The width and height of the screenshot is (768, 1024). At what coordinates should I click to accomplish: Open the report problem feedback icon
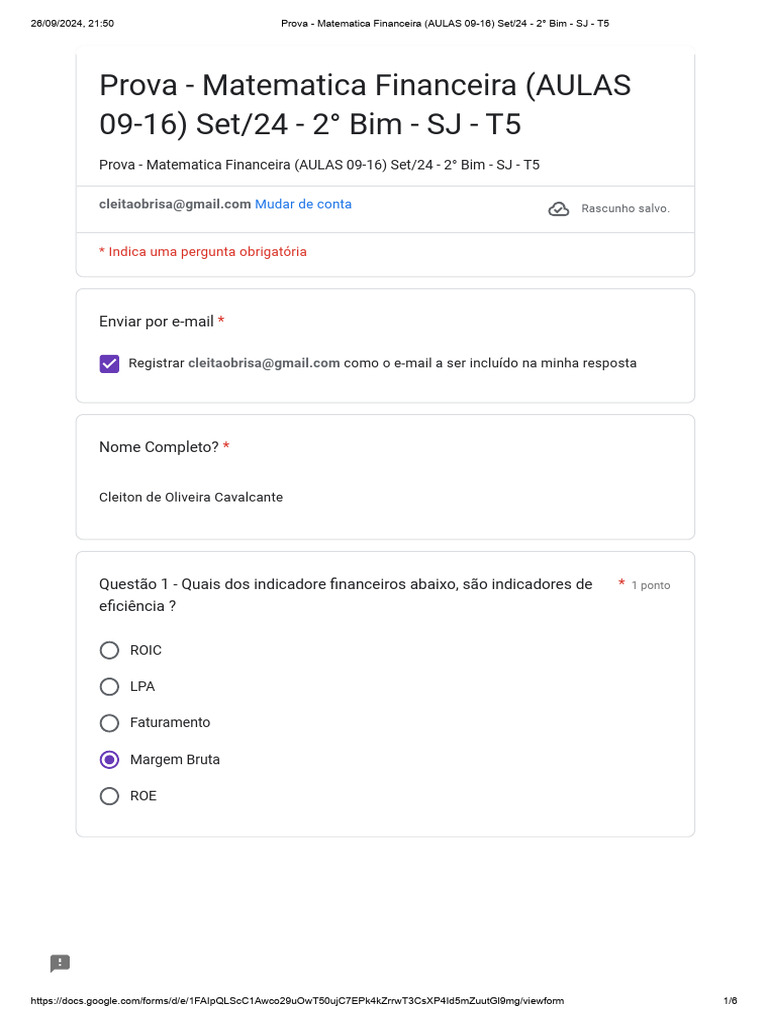click(60, 963)
